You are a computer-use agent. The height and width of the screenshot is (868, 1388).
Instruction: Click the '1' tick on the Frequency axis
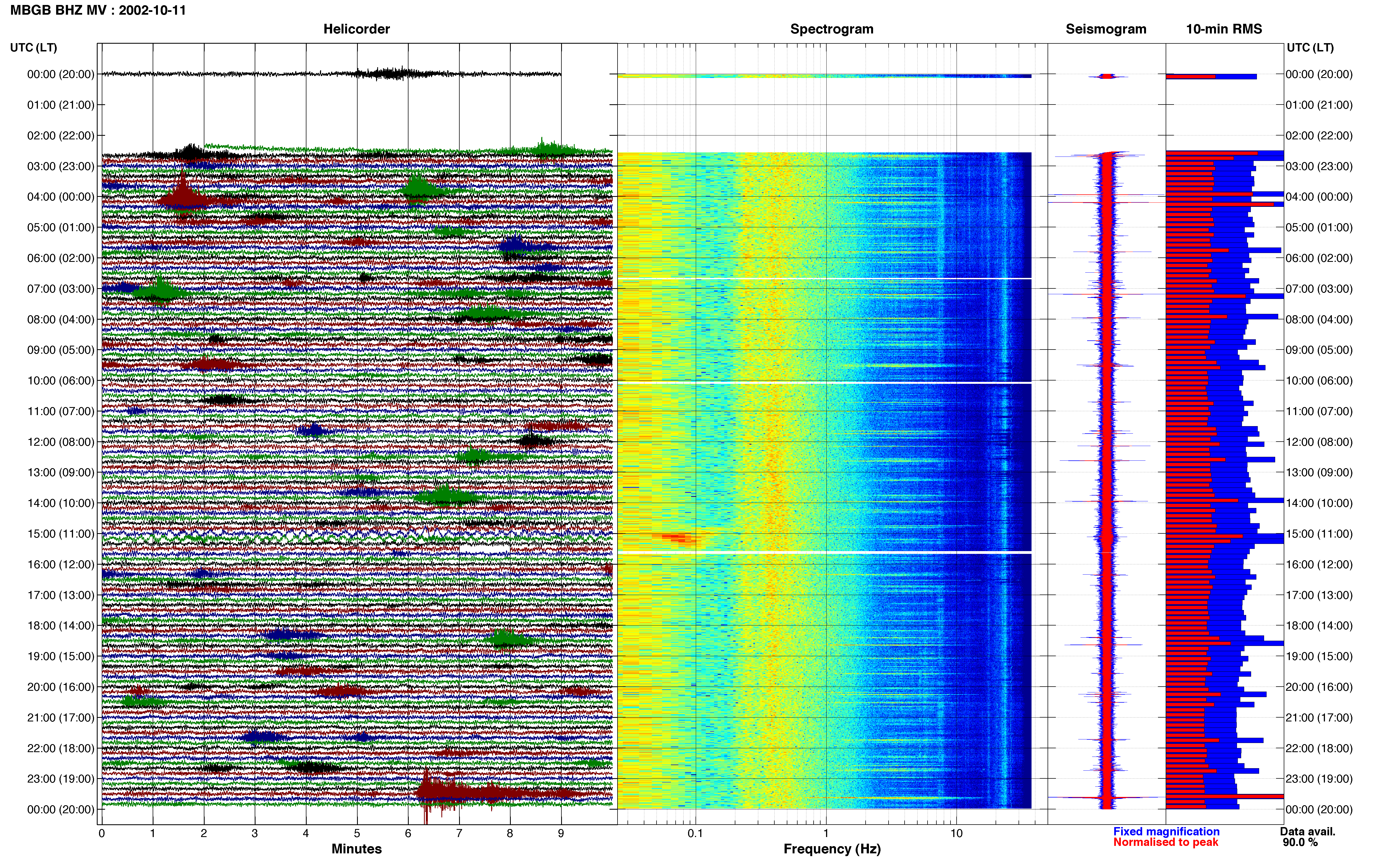coord(826,833)
